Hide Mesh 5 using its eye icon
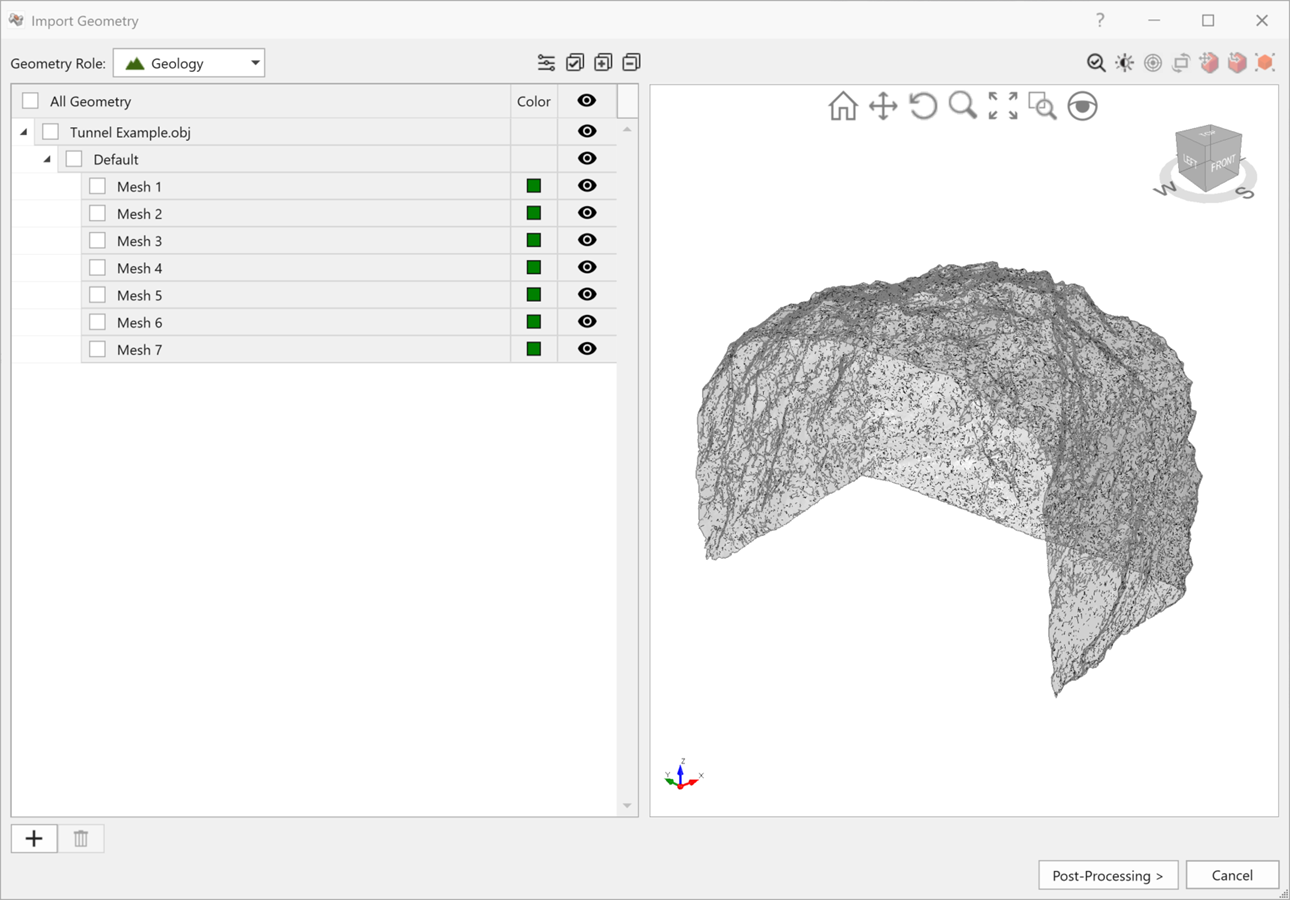The width and height of the screenshot is (1290, 900). (x=587, y=295)
